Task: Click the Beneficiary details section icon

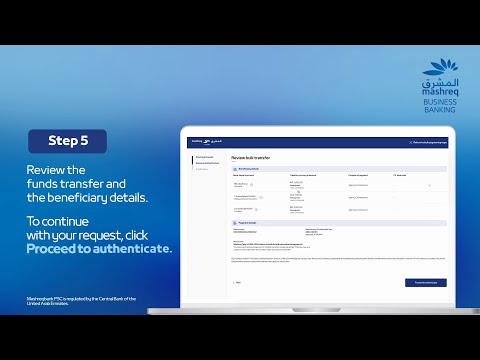Action: coord(235,169)
